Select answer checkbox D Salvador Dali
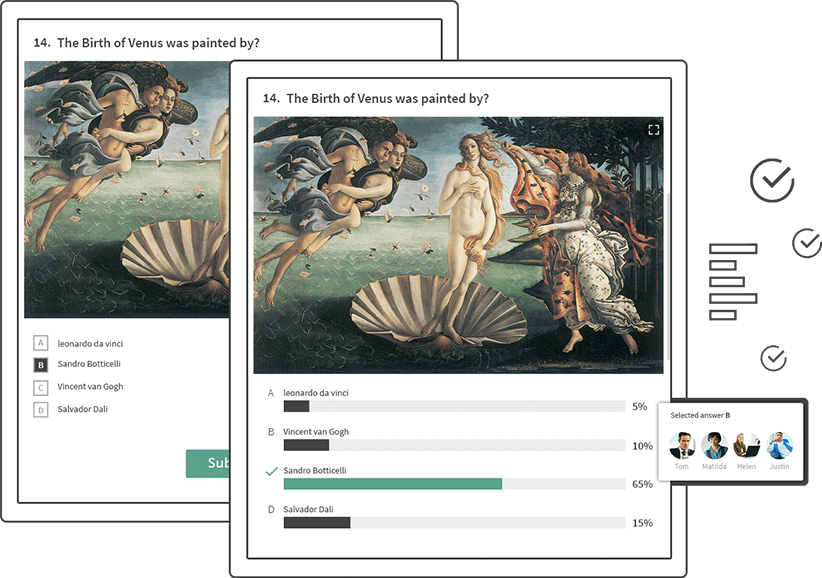Image resolution: width=822 pixels, height=578 pixels. point(40,410)
